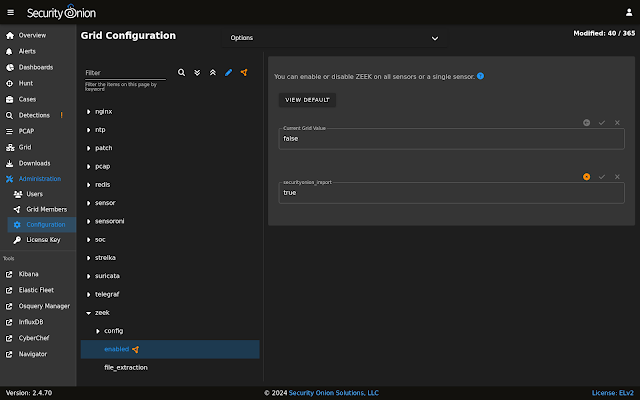Collapse all settings with double-up arrows
Screen dimensions: 640x400
click(x=213, y=72)
